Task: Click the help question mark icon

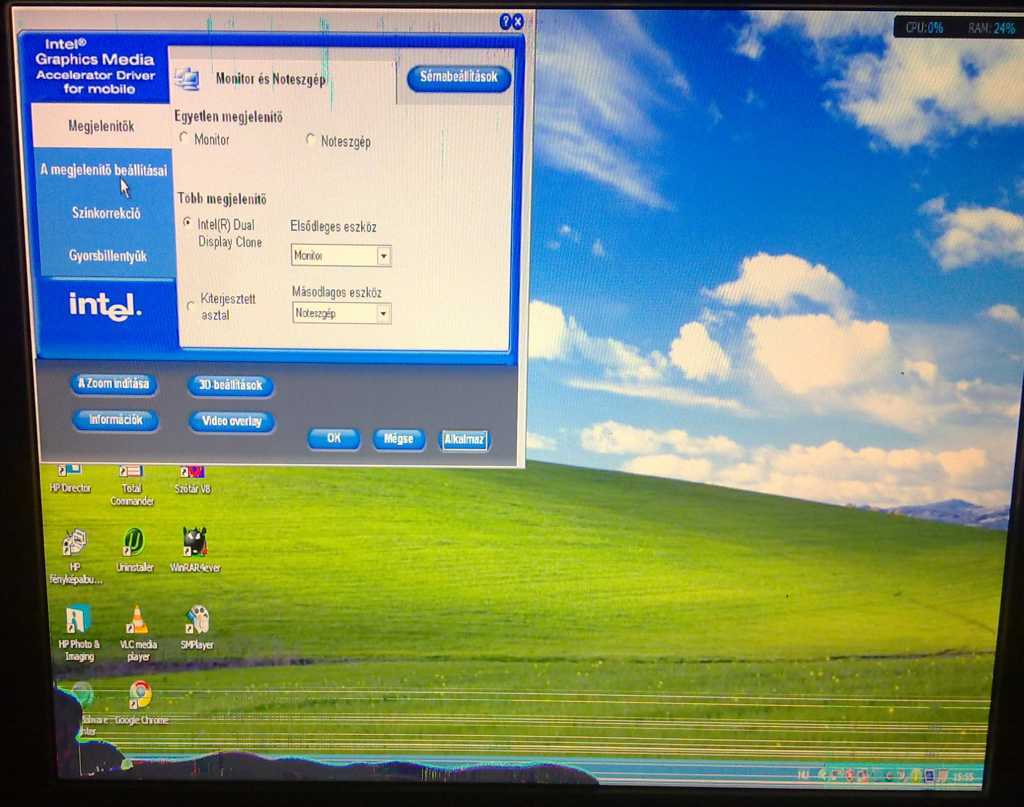Action: [x=505, y=22]
